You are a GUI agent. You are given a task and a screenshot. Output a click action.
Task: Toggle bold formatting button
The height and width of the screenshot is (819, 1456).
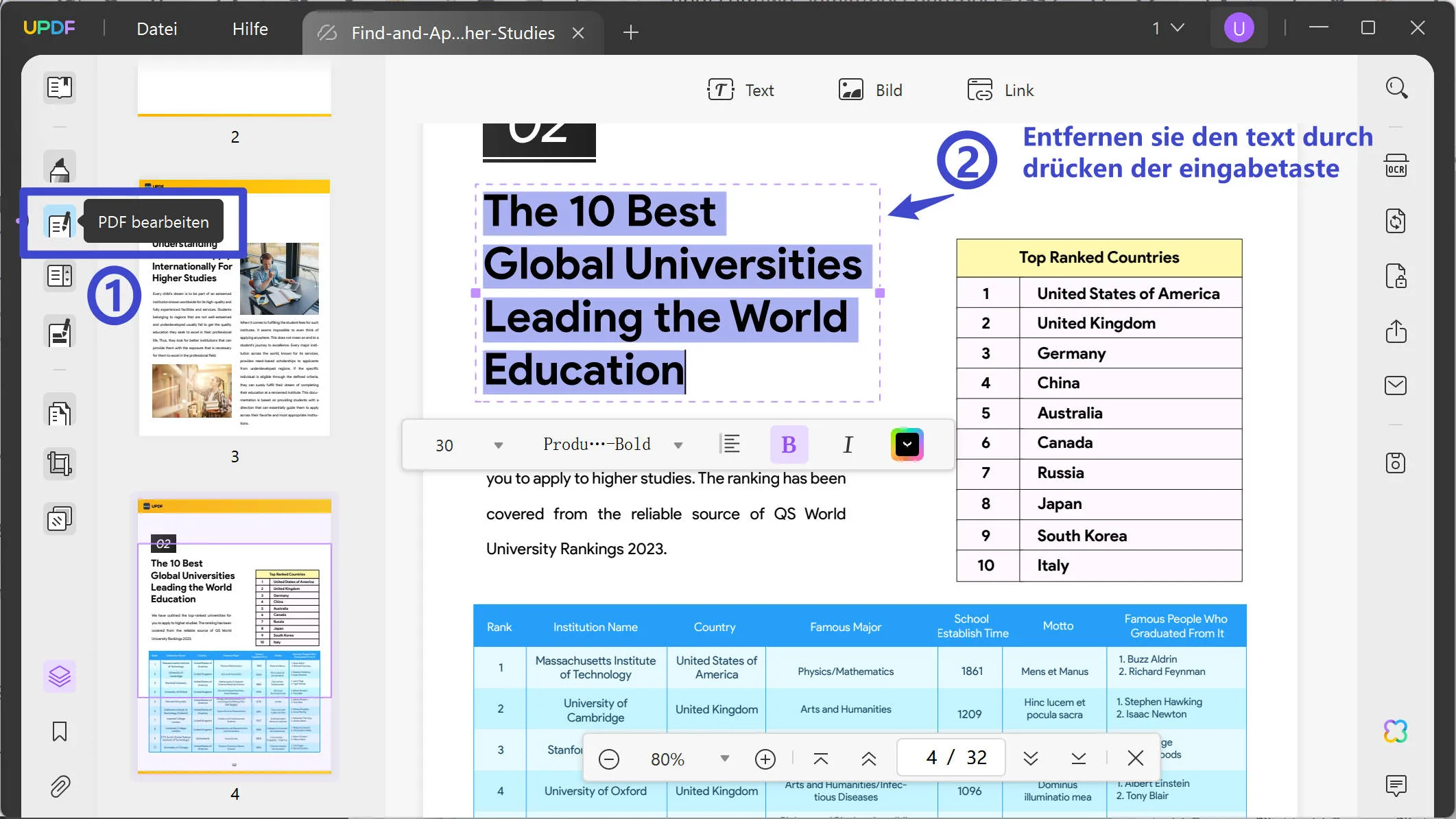pyautogui.click(x=789, y=444)
